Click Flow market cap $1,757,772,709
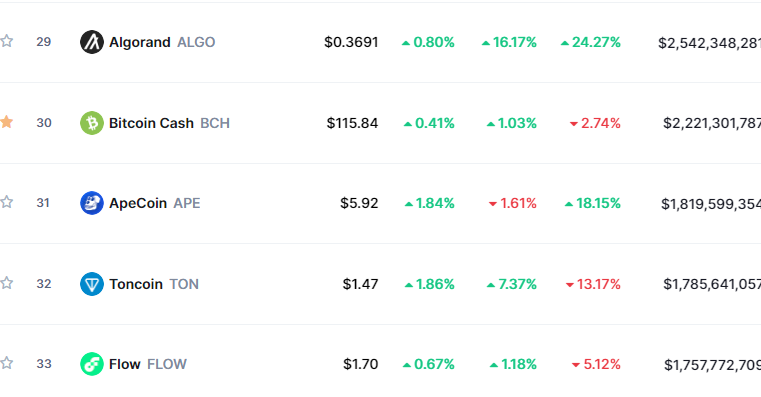 [712, 364]
